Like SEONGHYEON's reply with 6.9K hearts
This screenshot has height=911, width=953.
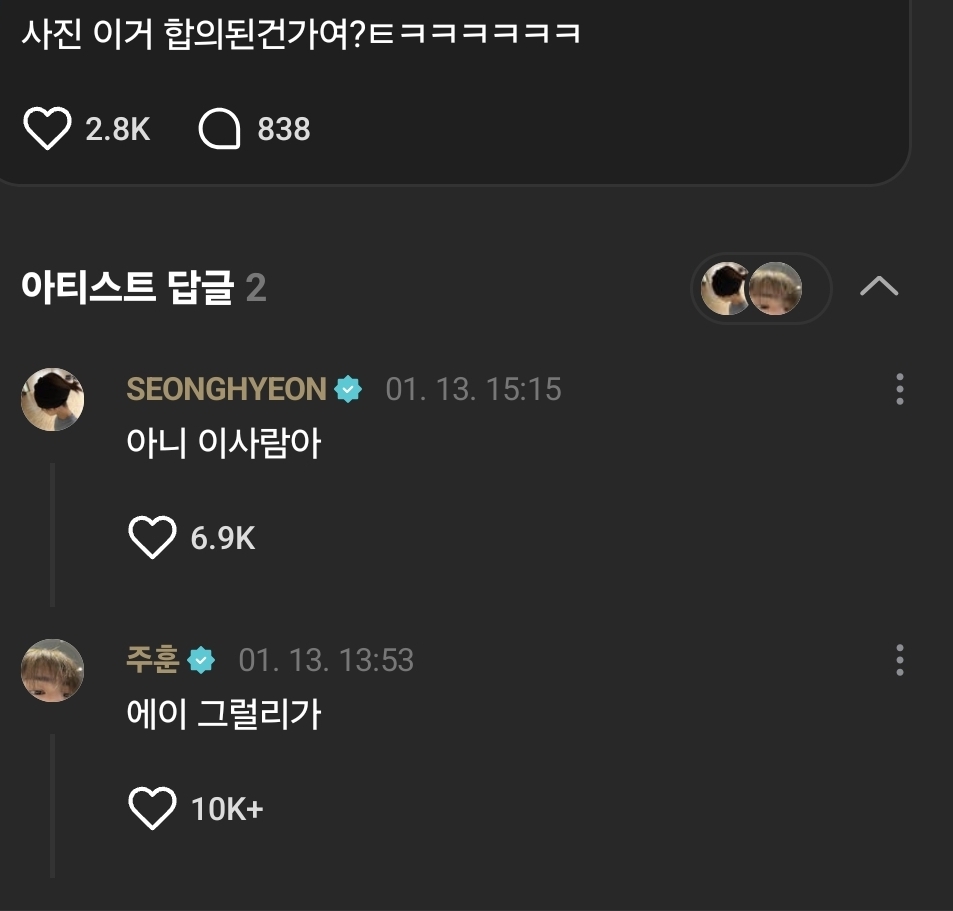153,537
